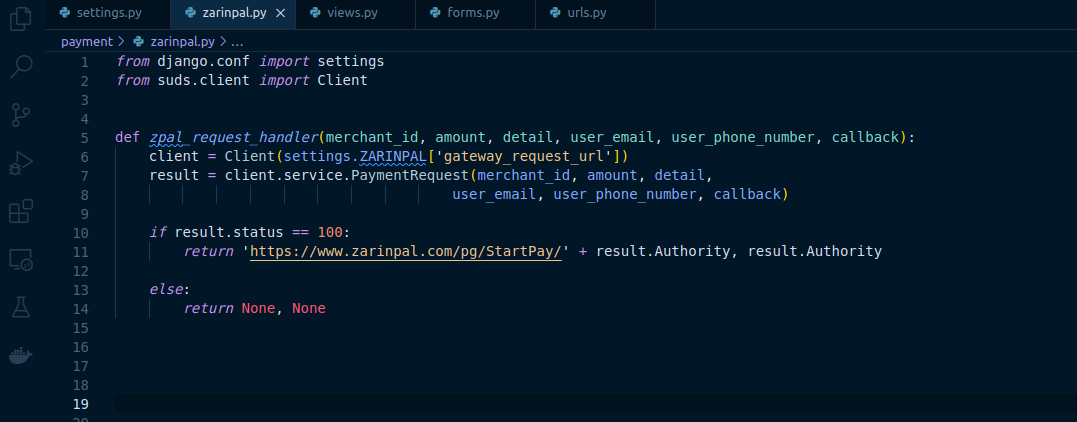Click the Python icon on views.py tab
The height and width of the screenshot is (422, 1077).
[315, 13]
